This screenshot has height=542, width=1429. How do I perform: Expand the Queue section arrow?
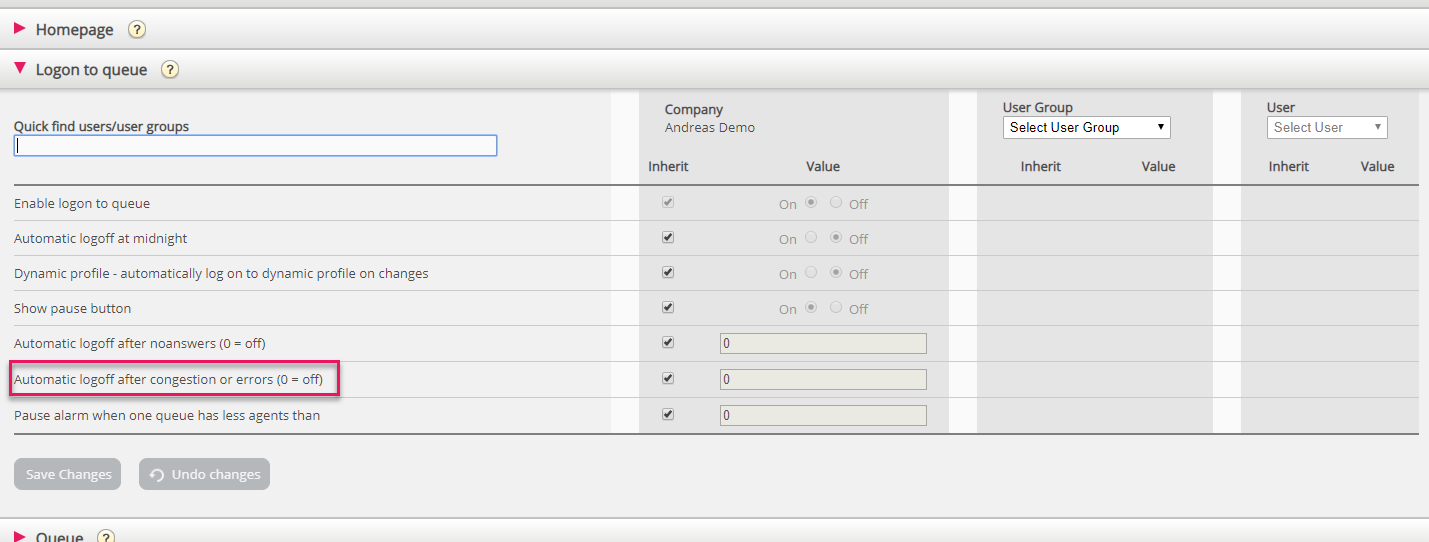(x=20, y=536)
